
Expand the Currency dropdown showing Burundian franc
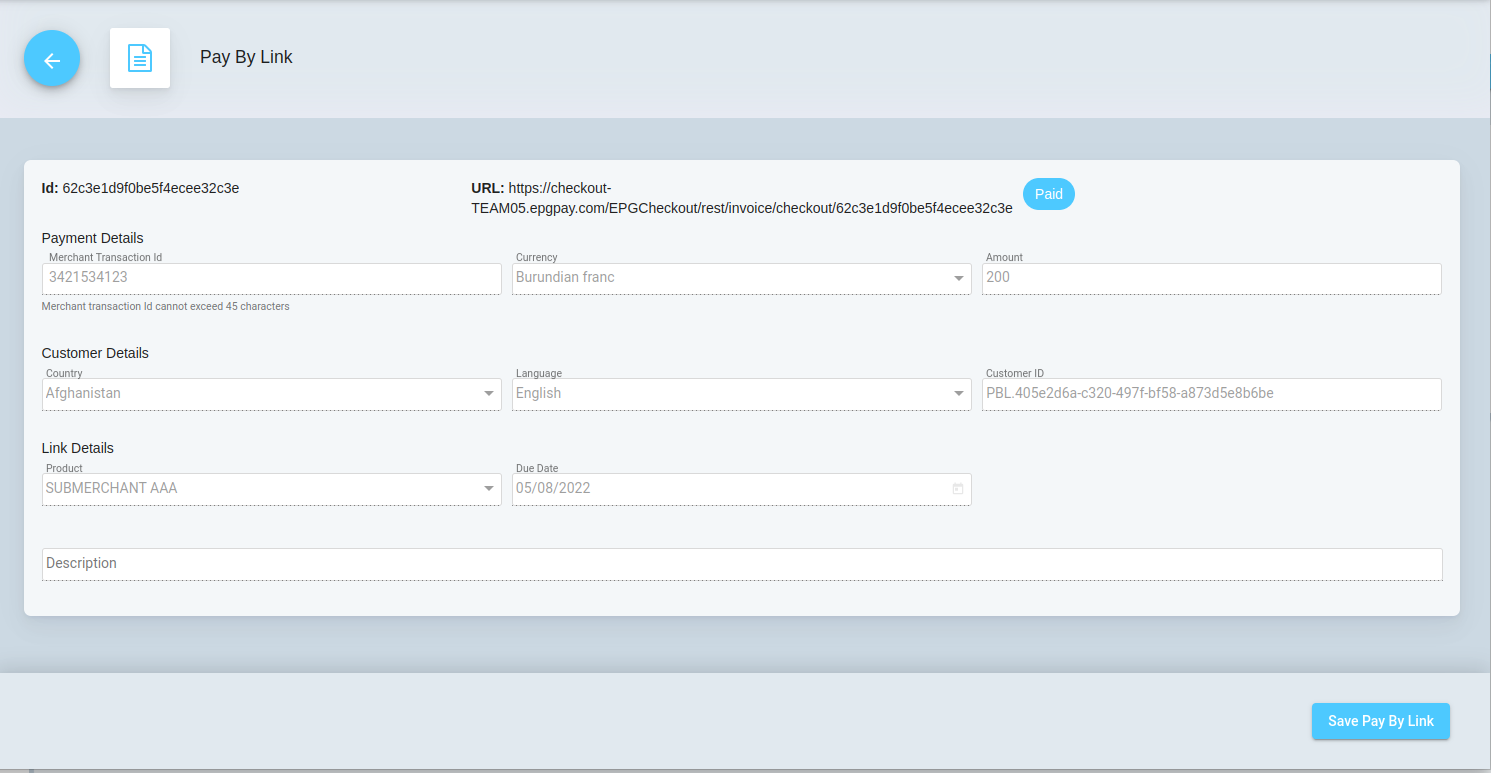pyautogui.click(x=959, y=278)
